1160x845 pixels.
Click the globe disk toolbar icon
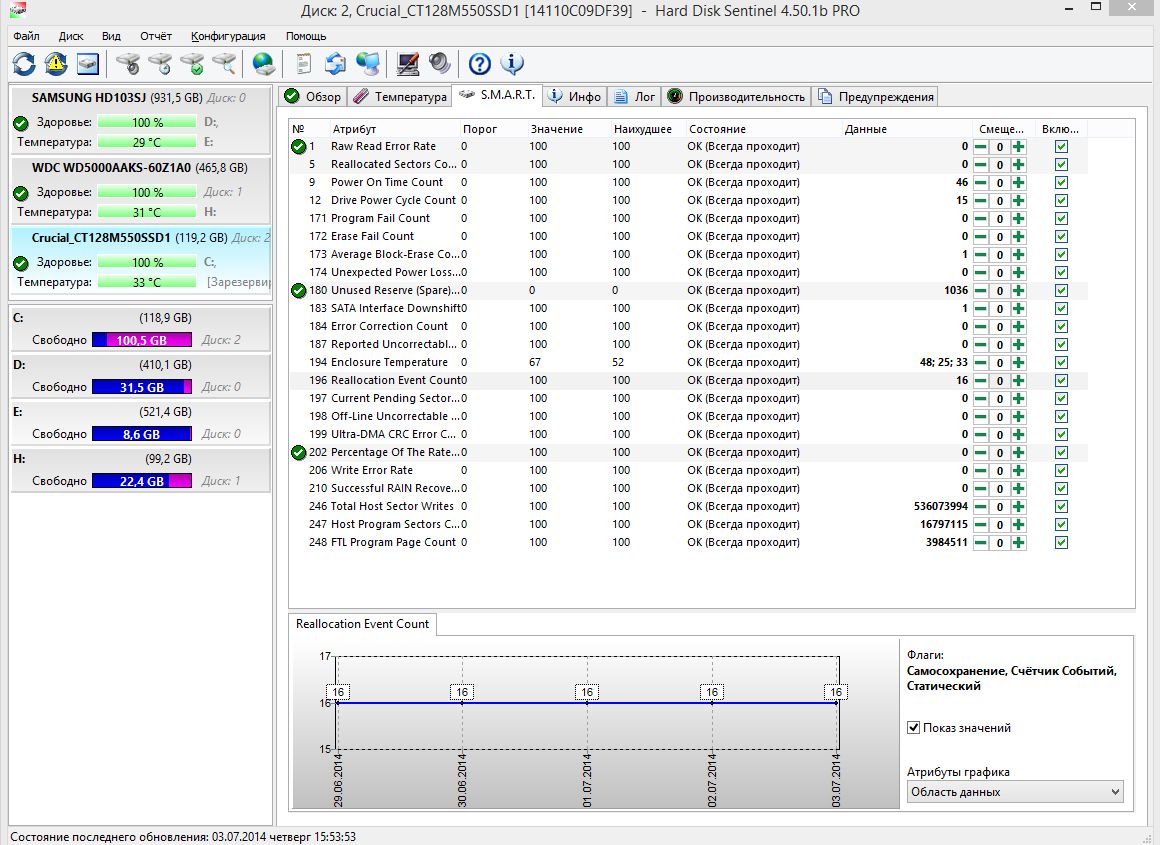tap(263, 64)
